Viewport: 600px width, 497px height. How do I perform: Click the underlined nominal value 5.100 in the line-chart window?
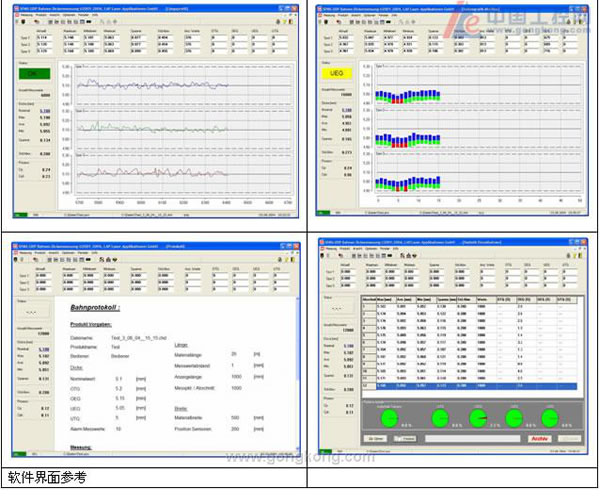45,111
